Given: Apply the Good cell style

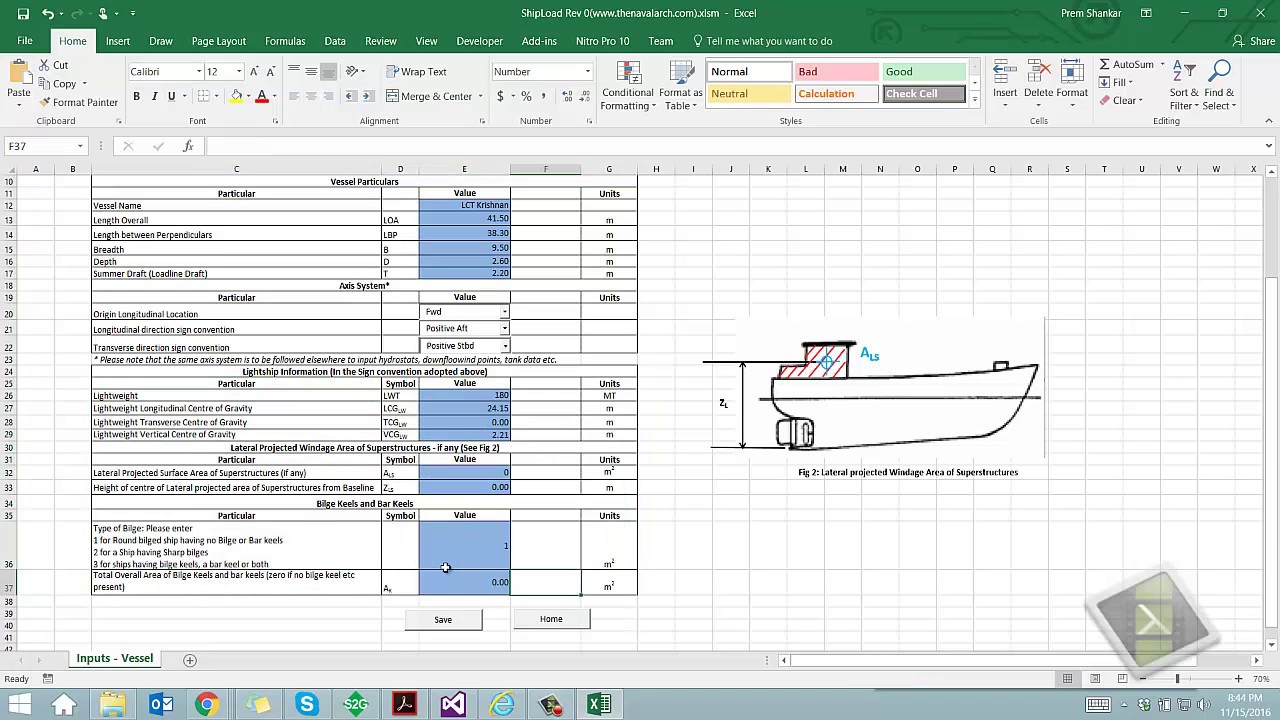Looking at the screenshot, I should pyautogui.click(x=924, y=71).
